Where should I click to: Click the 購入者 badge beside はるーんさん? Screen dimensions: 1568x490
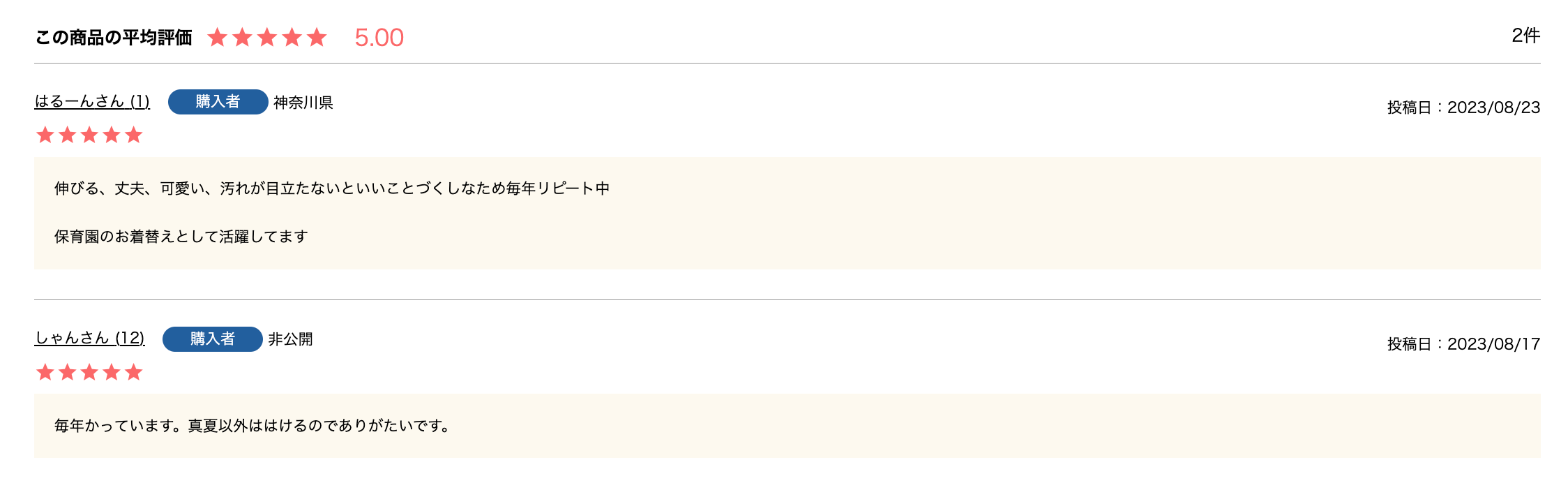point(218,102)
